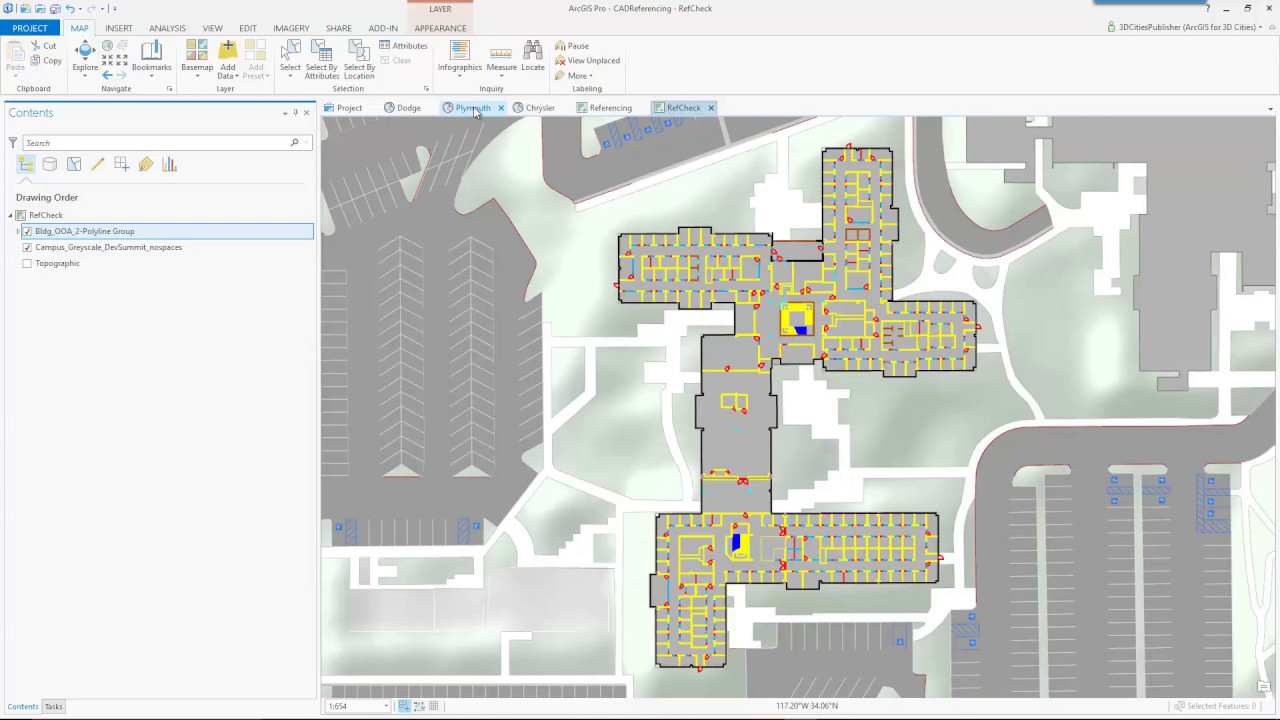Click the search magnifier in Contents
The image size is (1280, 720).
(x=294, y=143)
